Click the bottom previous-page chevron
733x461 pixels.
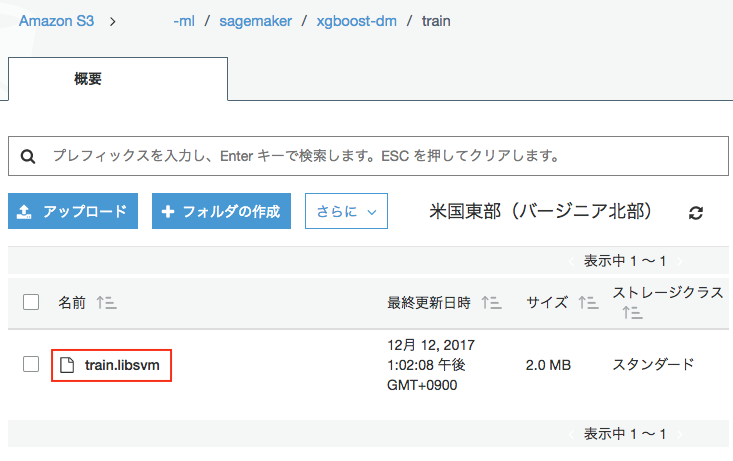pyautogui.click(x=571, y=434)
